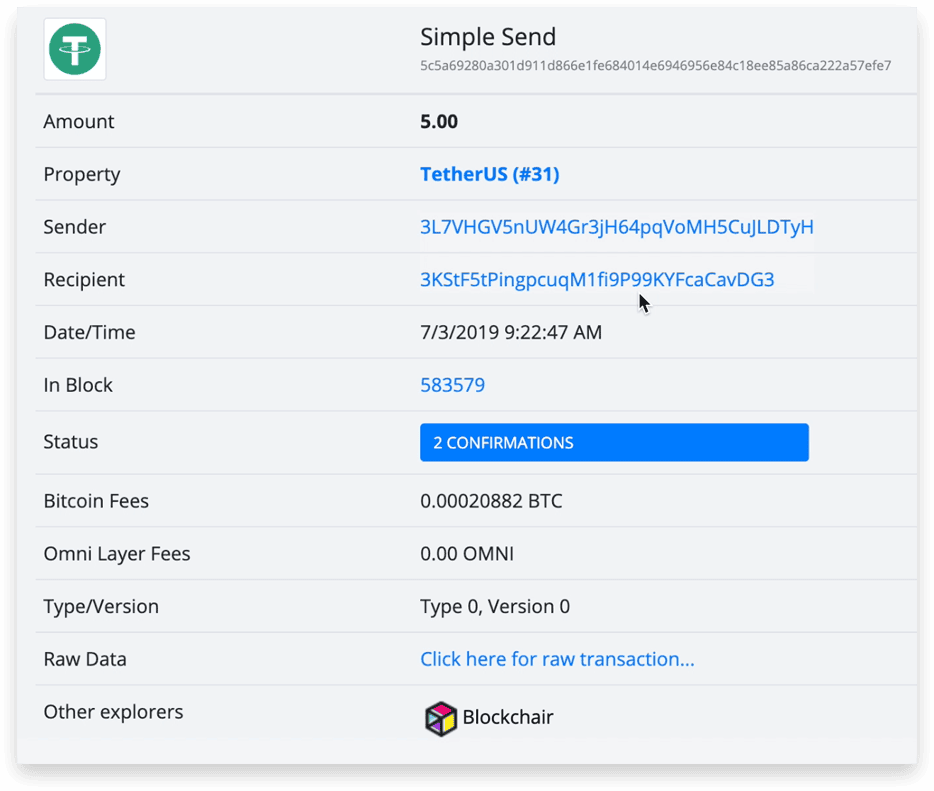This screenshot has height=791, width=934.
Task: Click the Simple Send heading
Action: point(488,37)
